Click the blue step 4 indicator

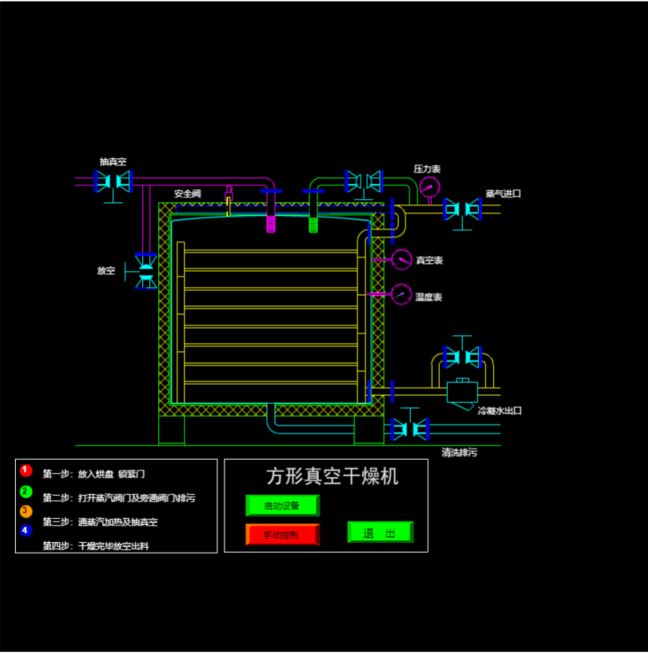click(x=26, y=530)
